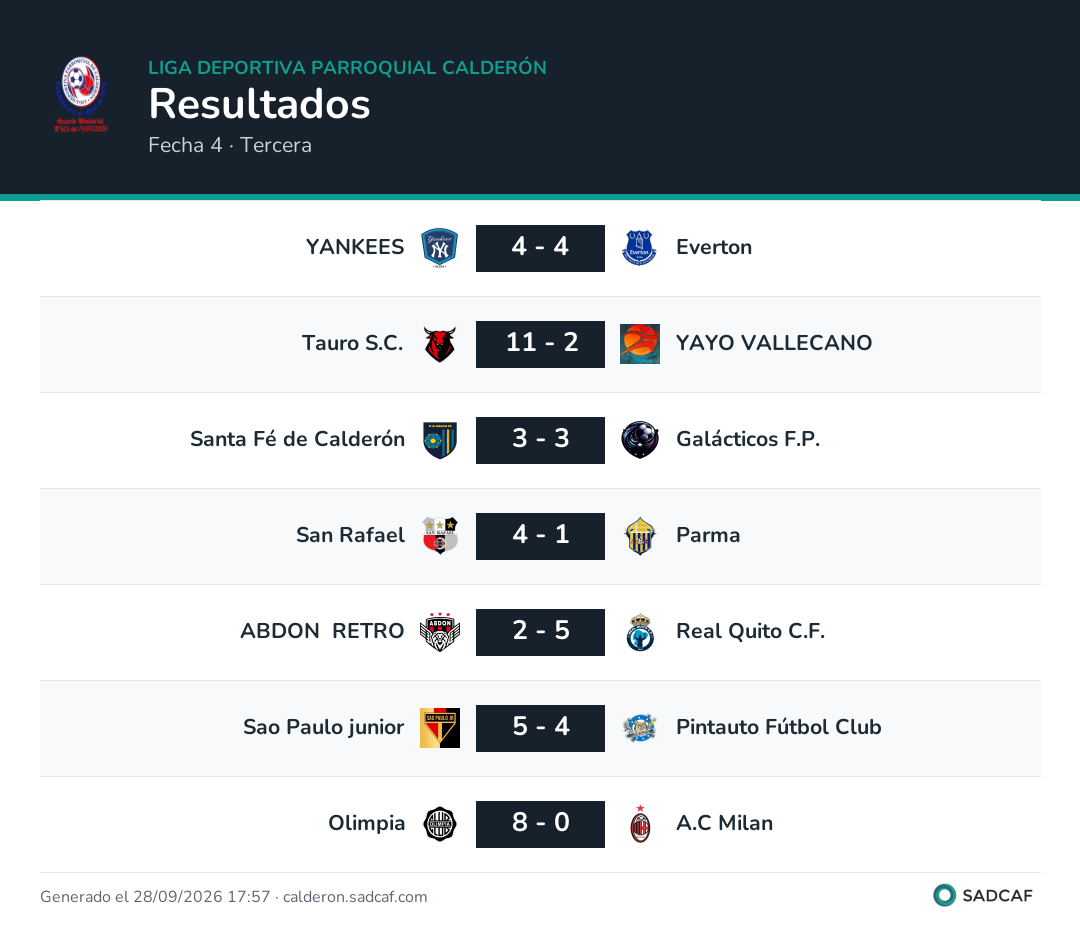
Task: Click the Pintauto Fútbol Club logo
Action: point(639,728)
